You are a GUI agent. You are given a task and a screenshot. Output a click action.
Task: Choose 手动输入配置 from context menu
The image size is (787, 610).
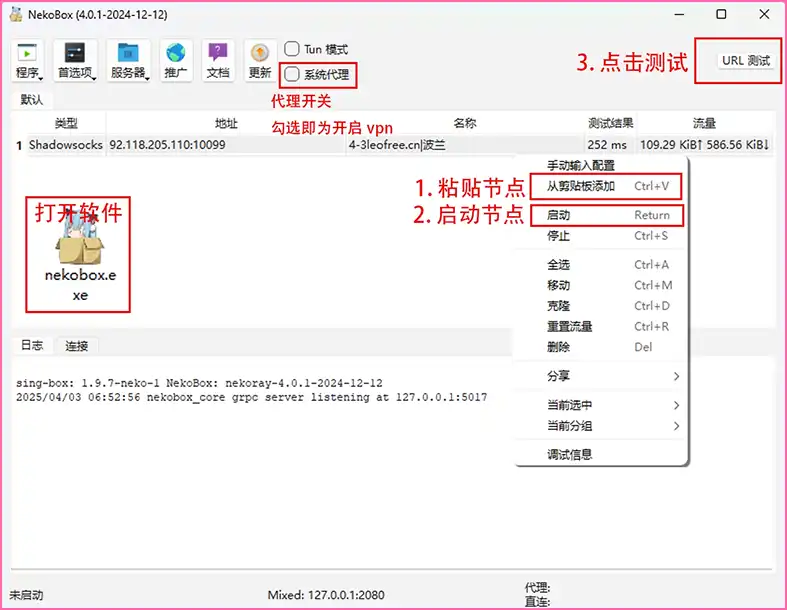coord(601,165)
